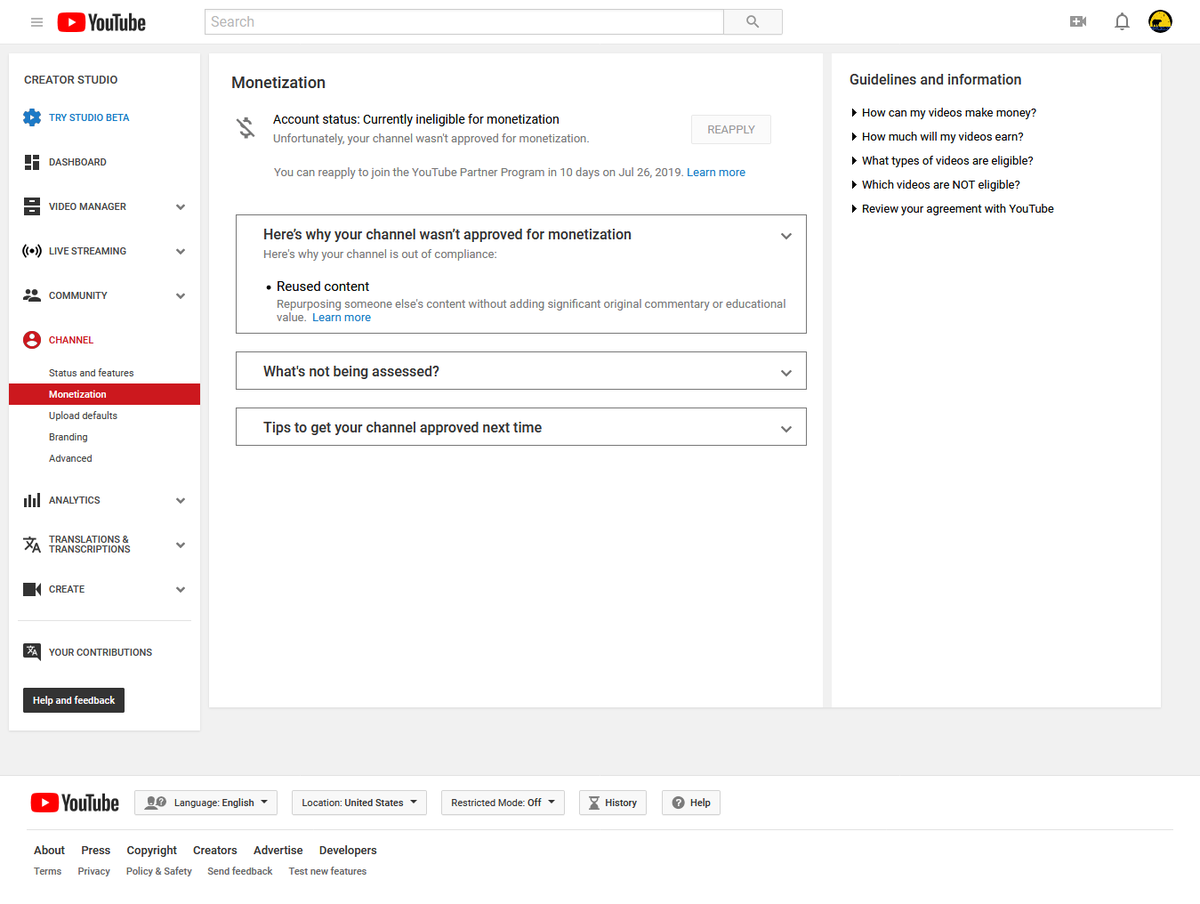Click the REAPPLY button

pyautogui.click(x=731, y=129)
